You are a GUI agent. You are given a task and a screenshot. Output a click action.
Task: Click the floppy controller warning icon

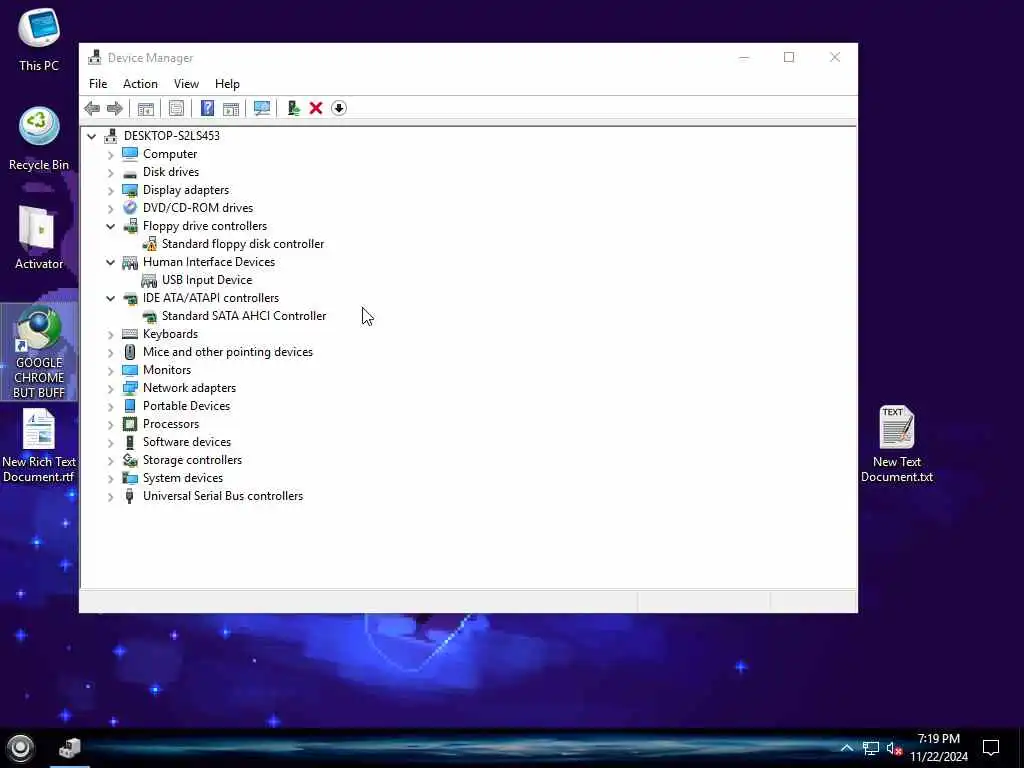click(x=150, y=244)
